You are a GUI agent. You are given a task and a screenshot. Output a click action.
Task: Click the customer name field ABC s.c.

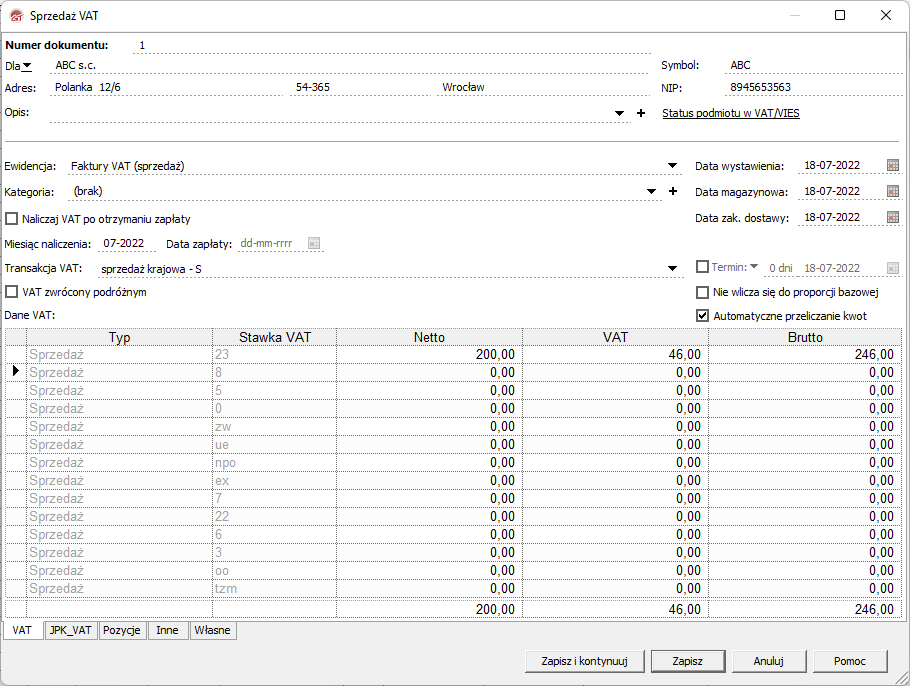pos(349,65)
